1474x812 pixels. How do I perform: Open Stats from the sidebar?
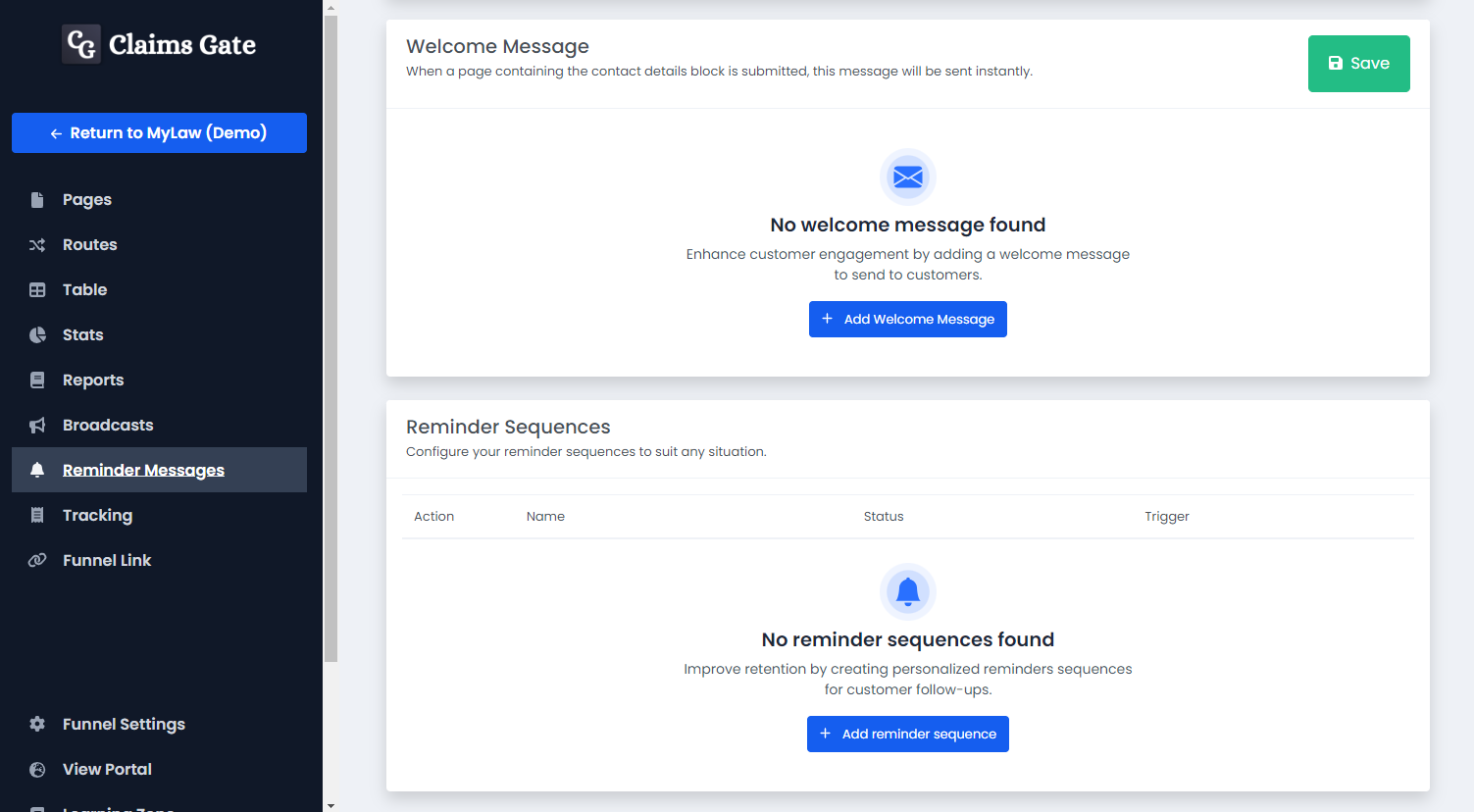tap(159, 335)
